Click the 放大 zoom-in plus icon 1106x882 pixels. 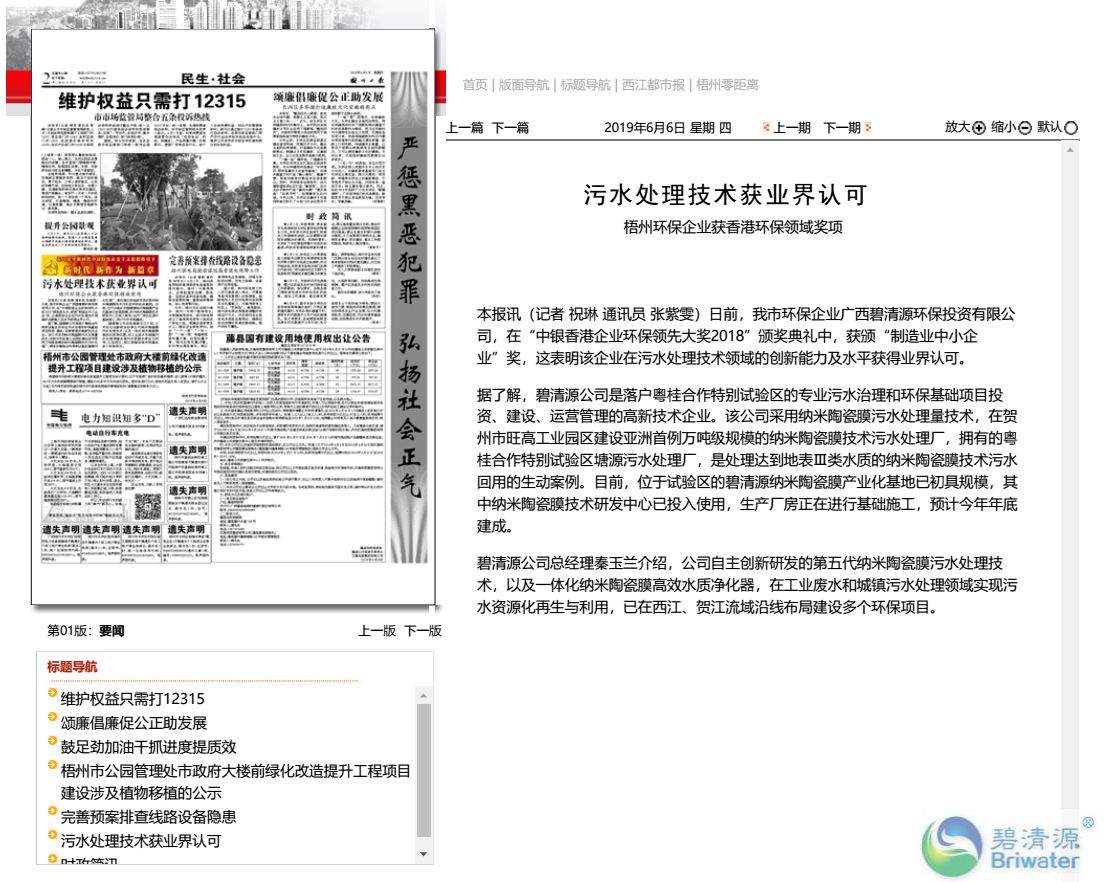(x=978, y=128)
